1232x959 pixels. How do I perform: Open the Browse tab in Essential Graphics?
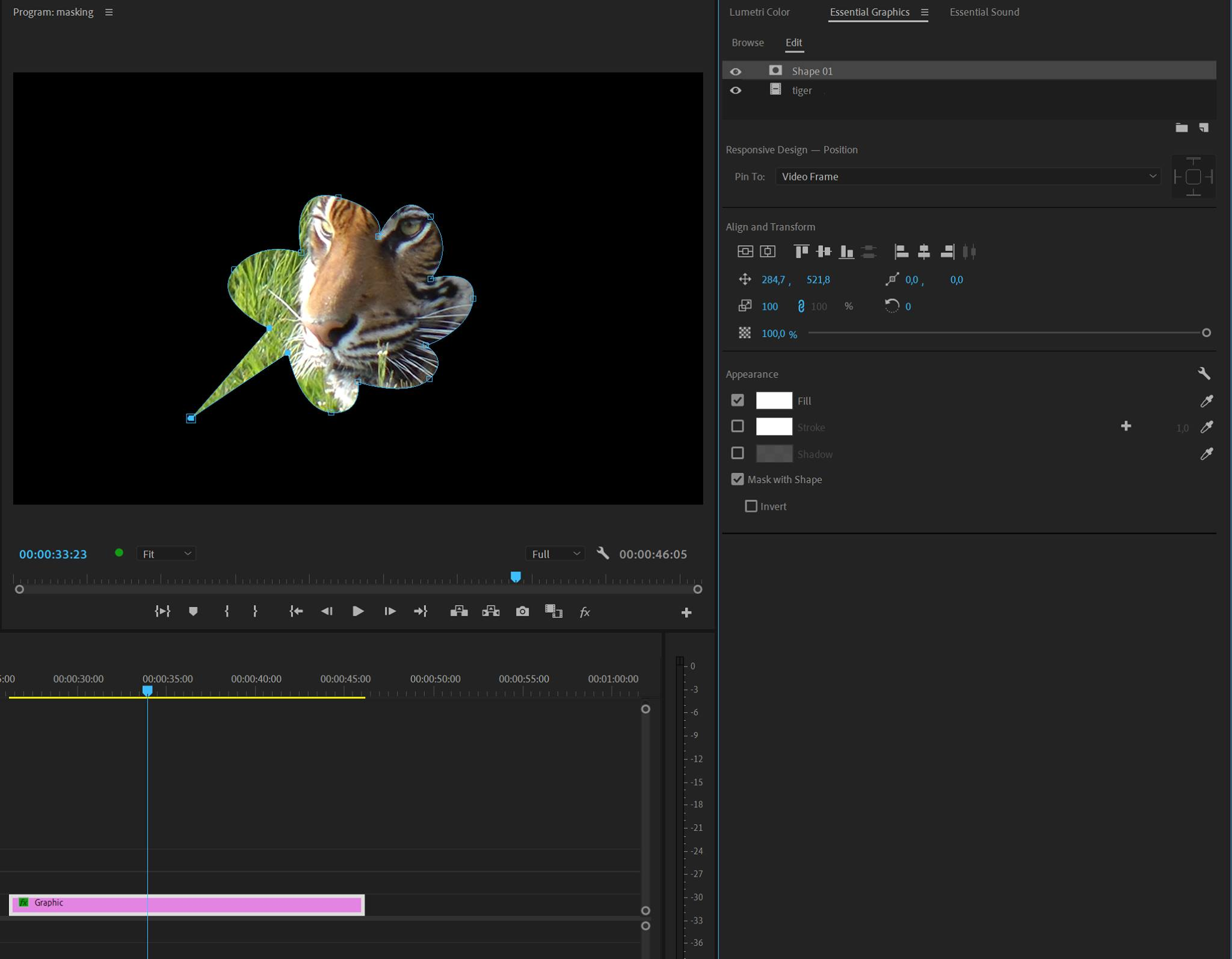(747, 43)
